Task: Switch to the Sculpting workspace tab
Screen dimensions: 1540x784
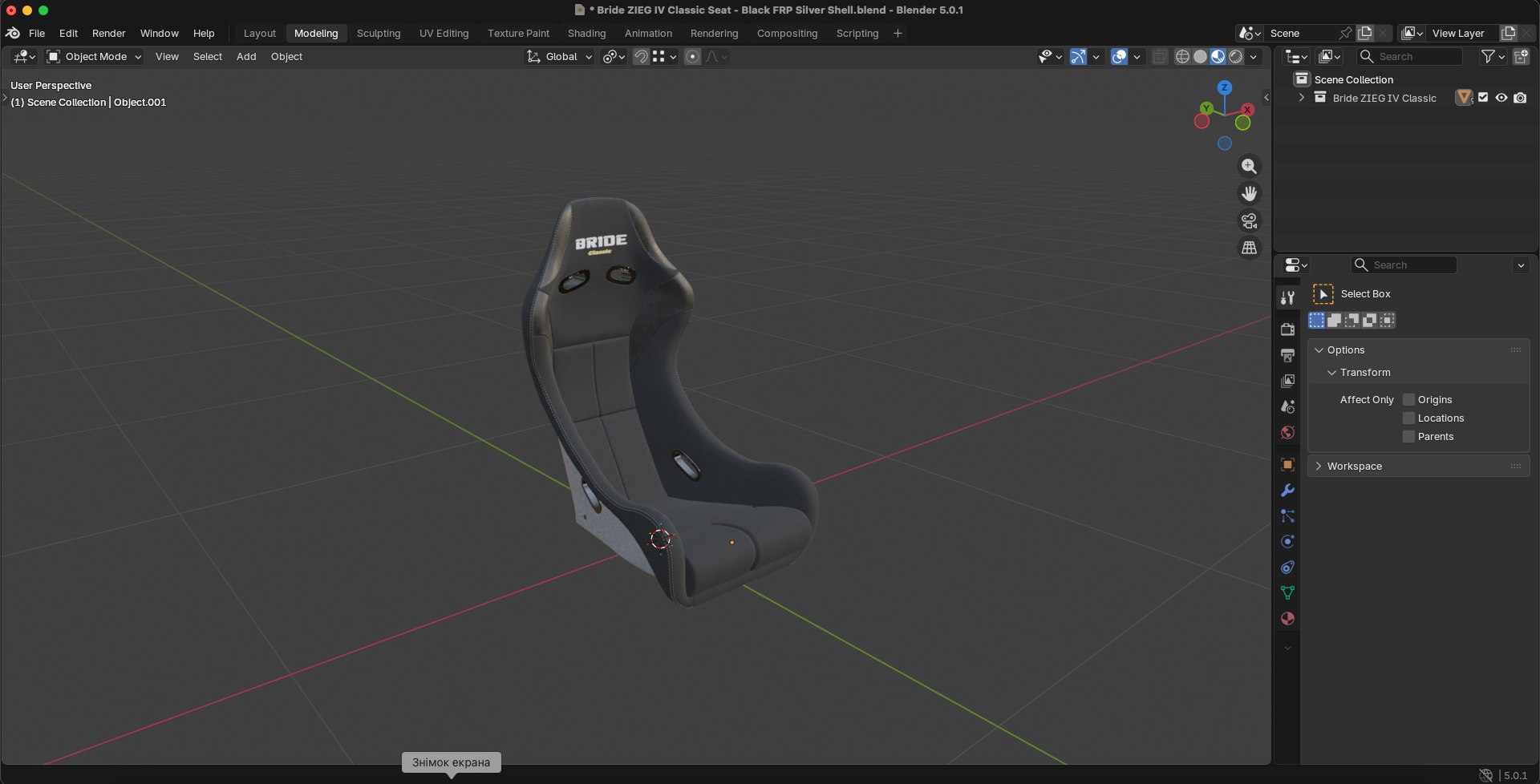Action: click(x=379, y=33)
